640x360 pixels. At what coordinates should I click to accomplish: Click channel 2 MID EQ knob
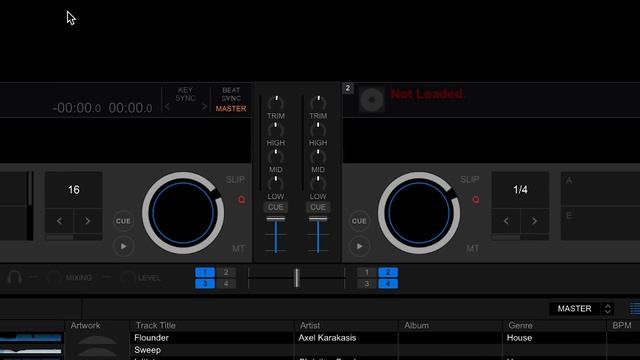318,157
